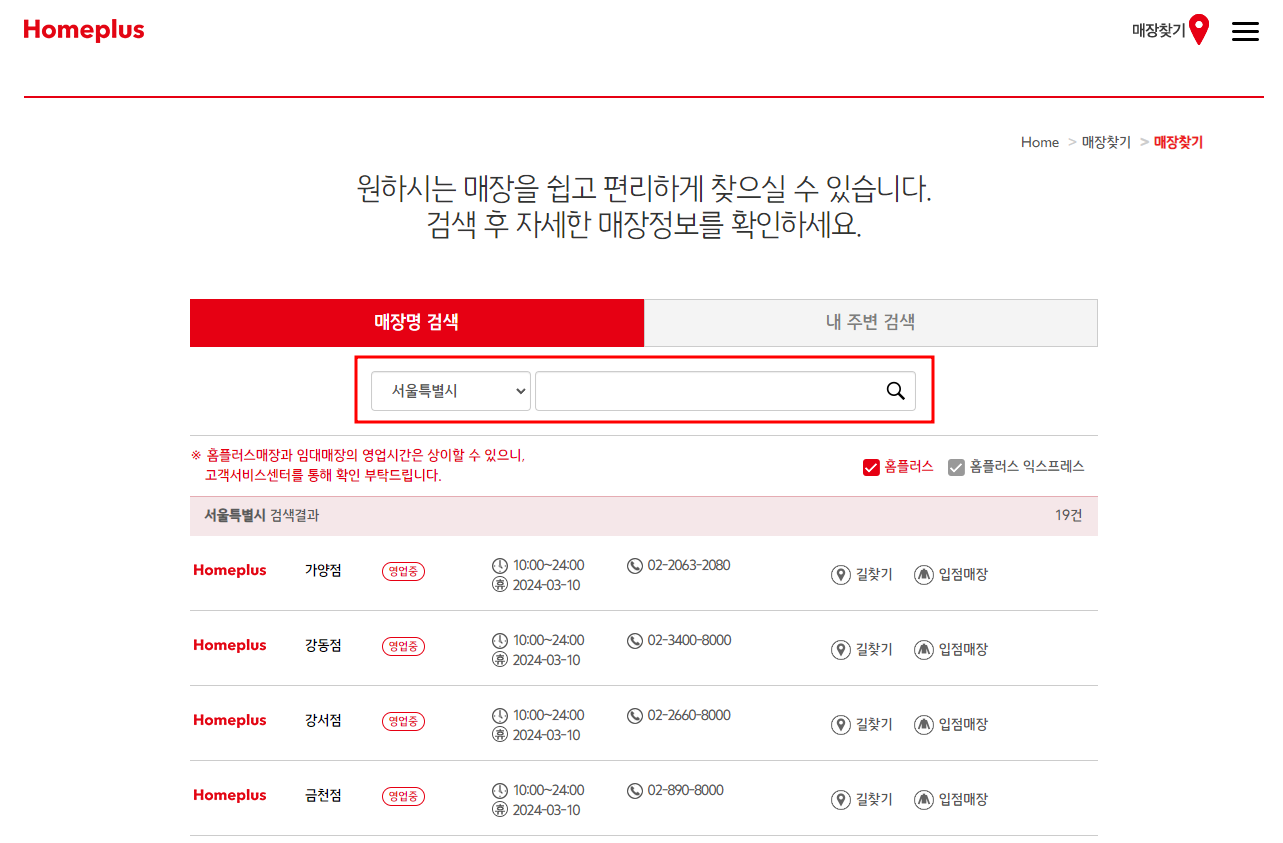Click the directions pin icon for 가양점
This screenshot has width=1283, height=843.
841,575
